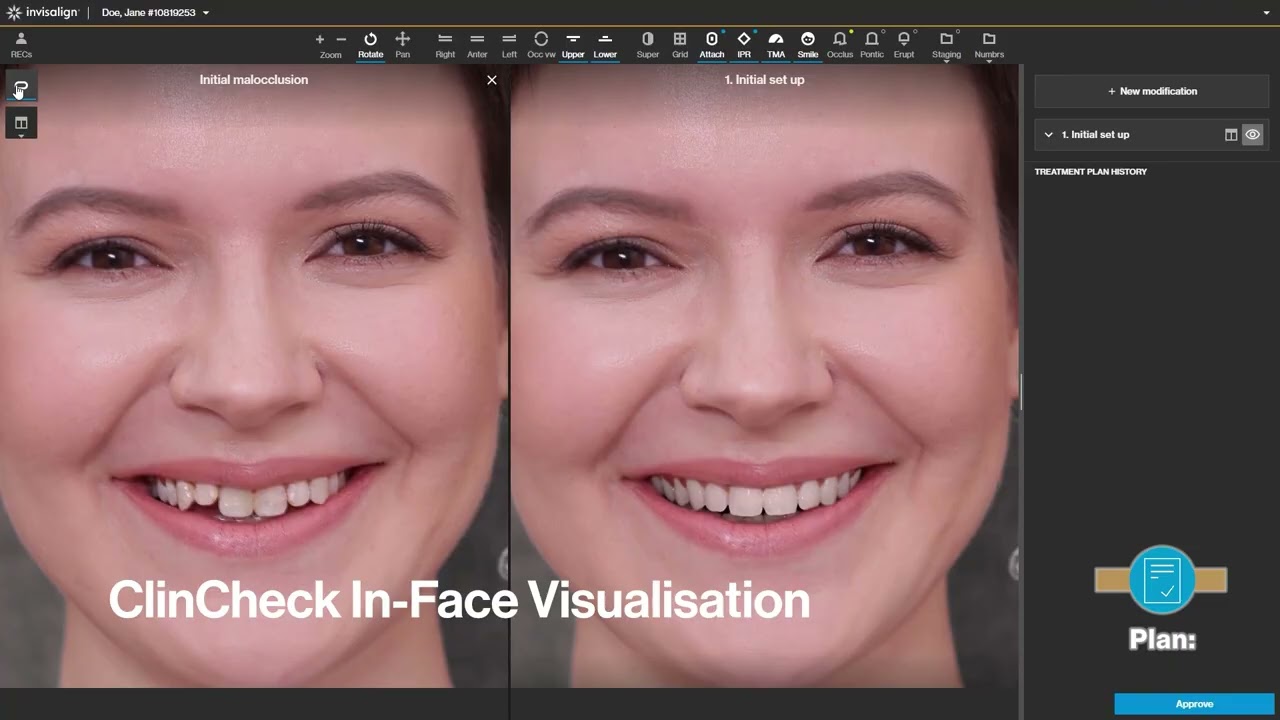Click the Initial malocclusion title
Image resolution: width=1280 pixels, height=720 pixels.
click(254, 80)
